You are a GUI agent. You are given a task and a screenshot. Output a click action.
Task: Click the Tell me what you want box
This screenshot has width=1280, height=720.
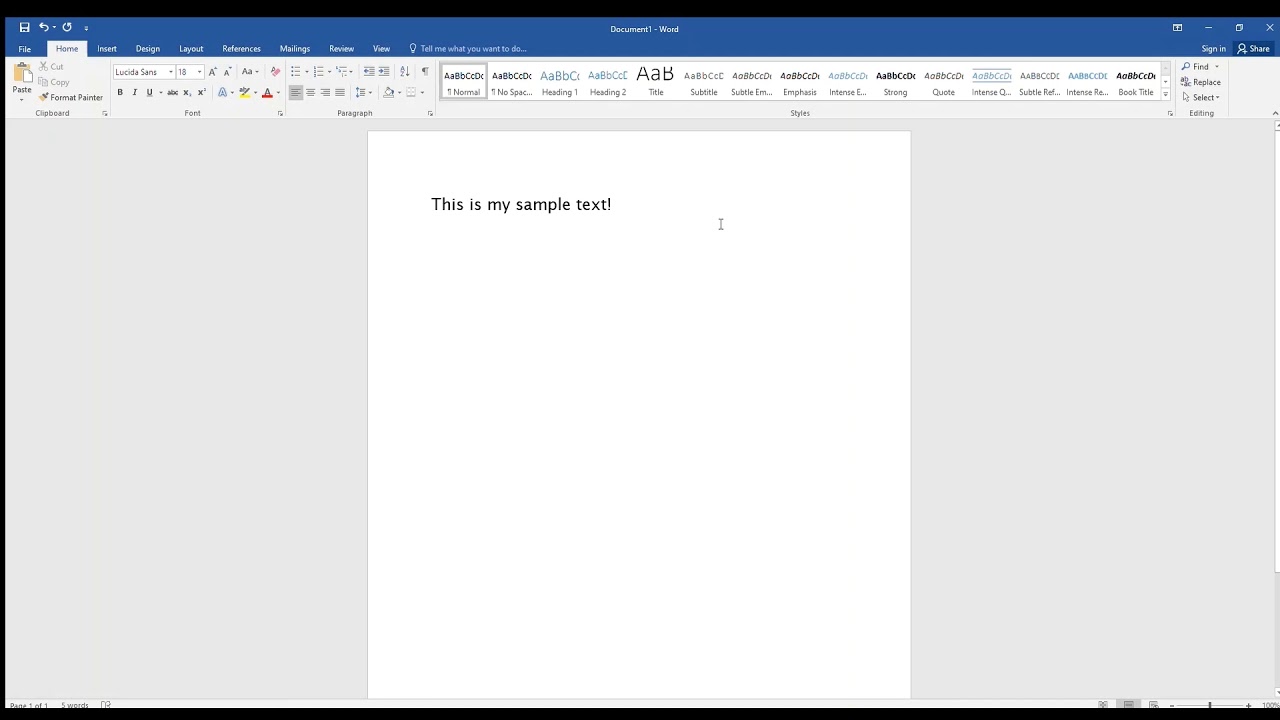(468, 49)
